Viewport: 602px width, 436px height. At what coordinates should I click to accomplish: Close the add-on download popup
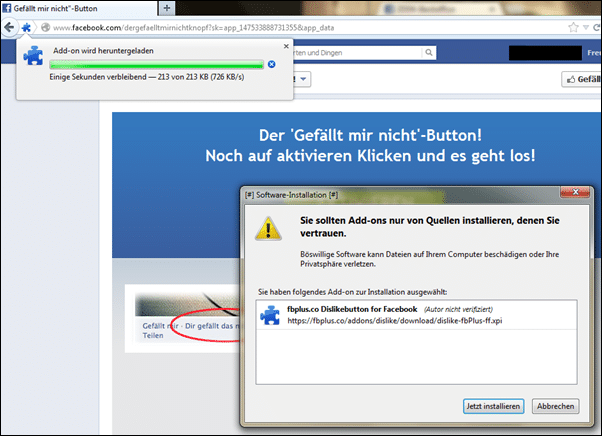[286, 46]
